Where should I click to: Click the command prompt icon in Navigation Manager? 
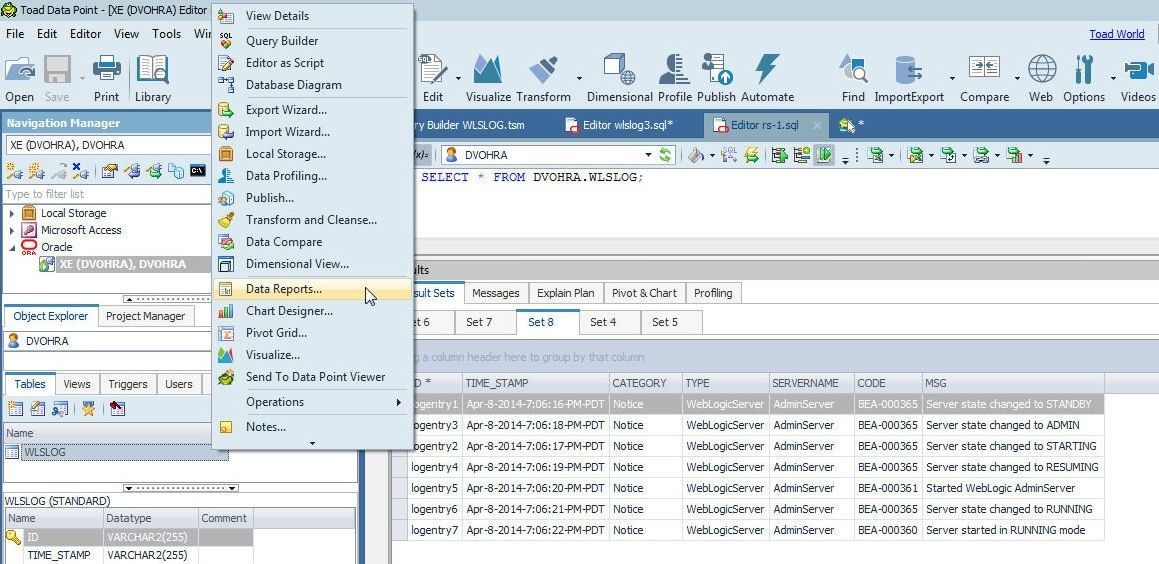click(x=197, y=171)
